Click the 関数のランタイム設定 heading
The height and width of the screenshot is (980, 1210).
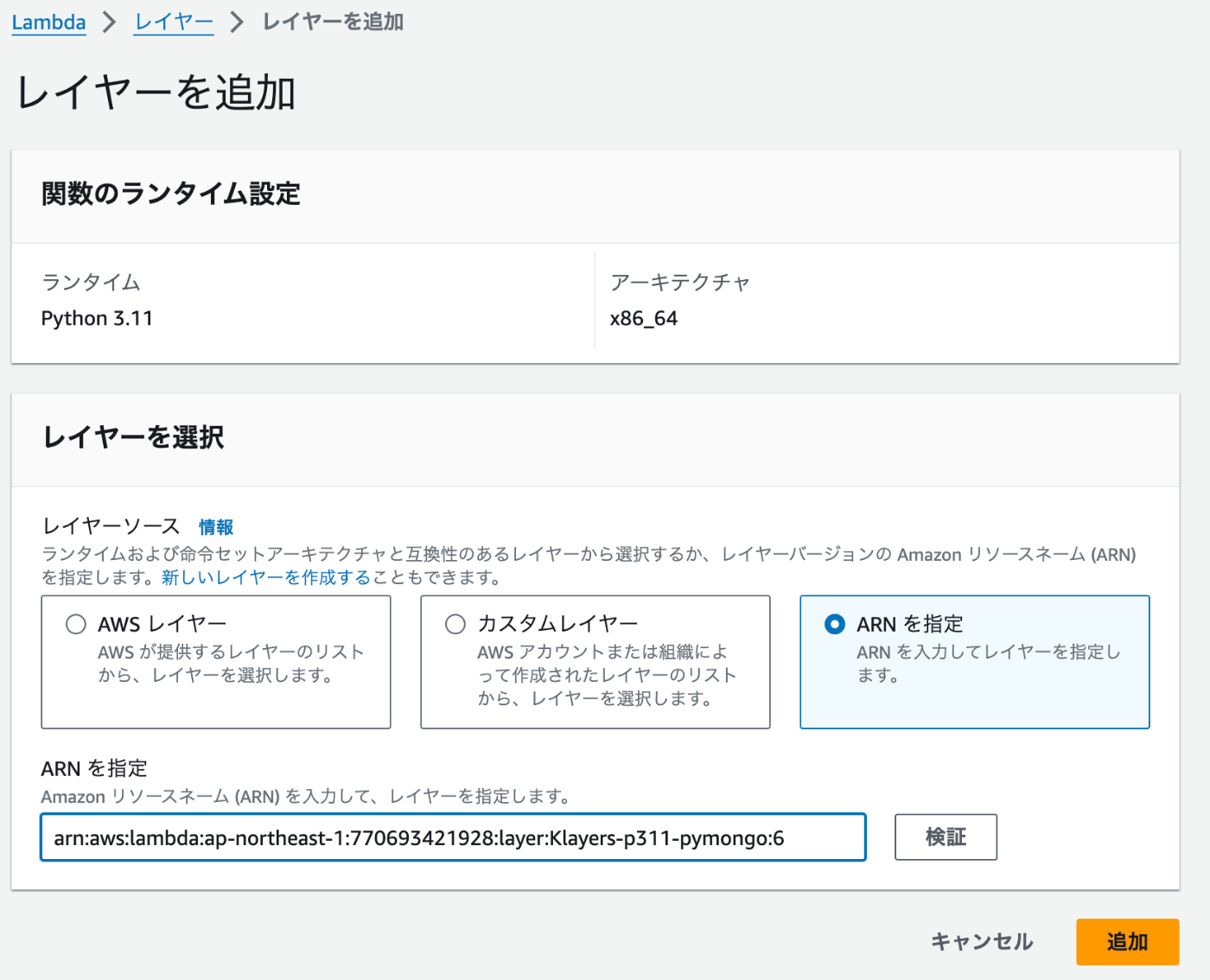[x=170, y=194]
